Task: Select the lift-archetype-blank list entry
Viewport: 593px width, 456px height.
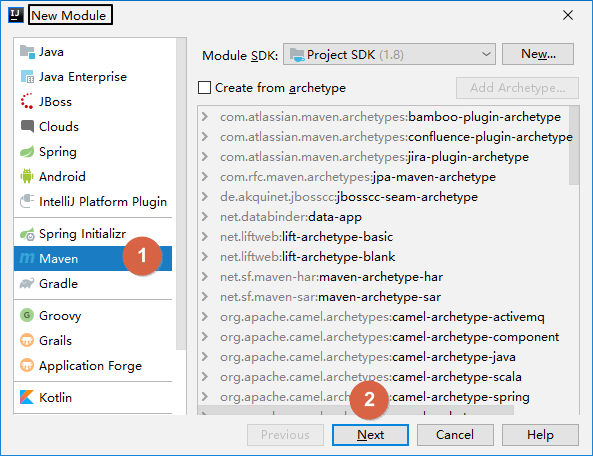Action: (307, 257)
